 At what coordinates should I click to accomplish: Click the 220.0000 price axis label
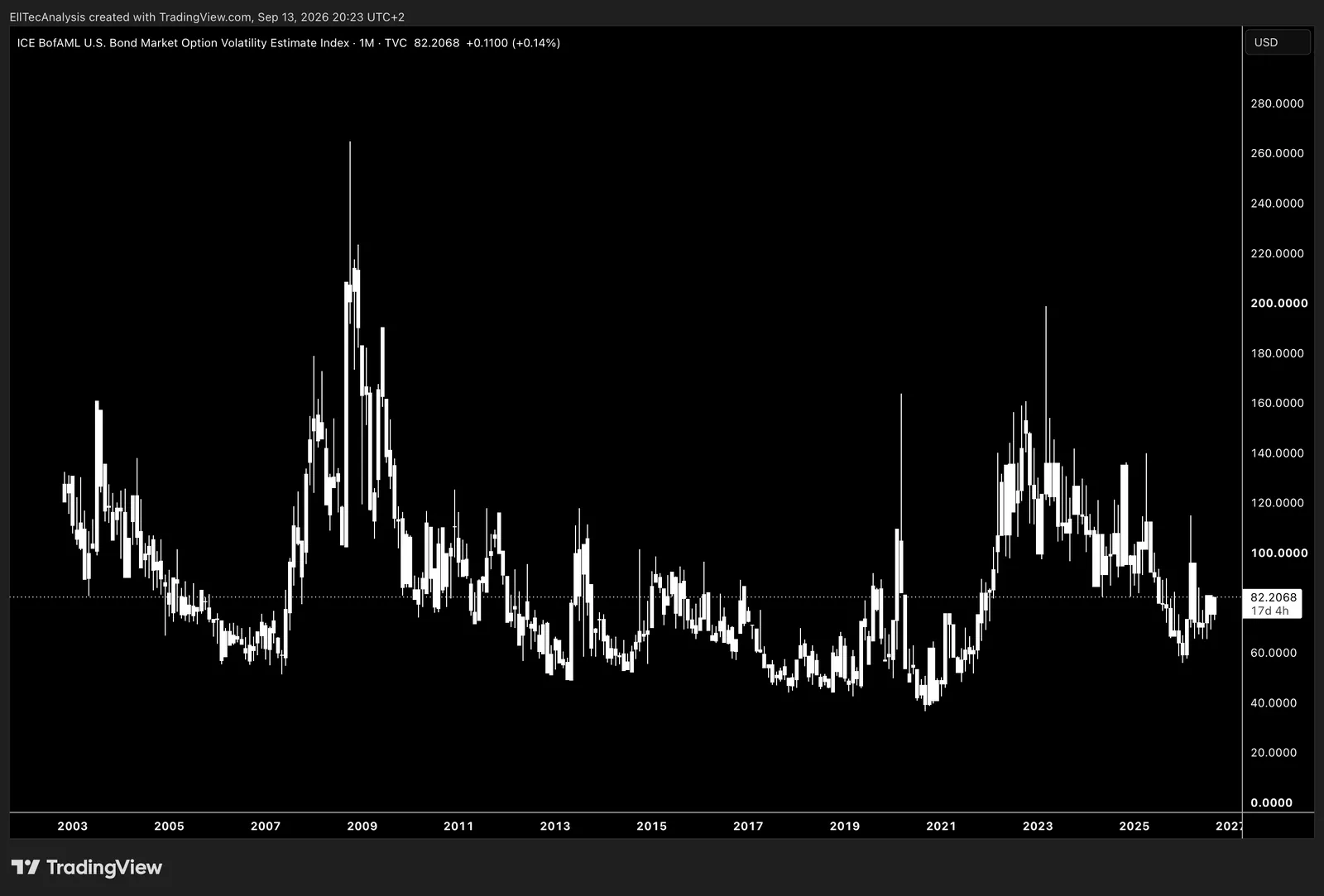[1277, 253]
